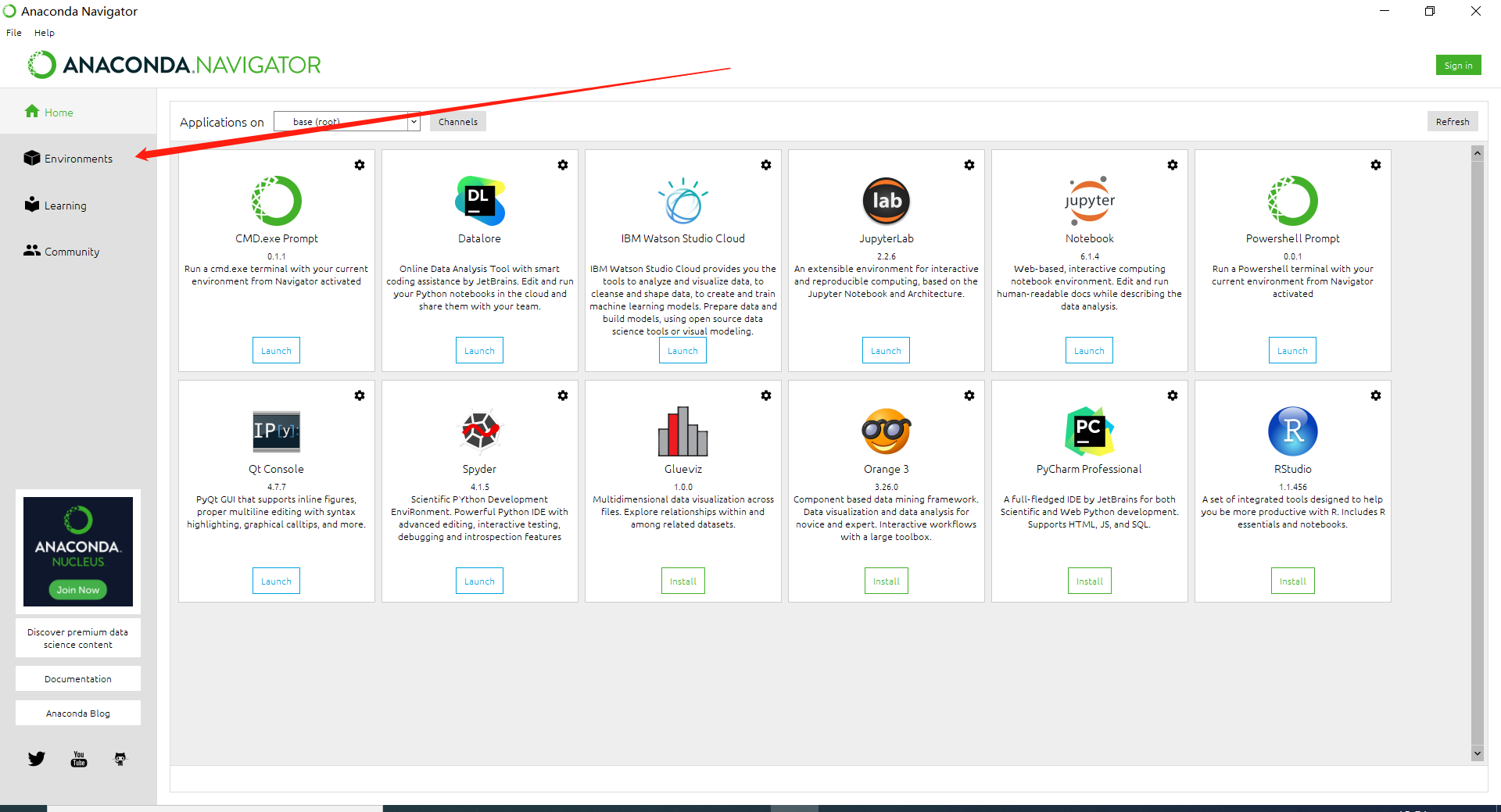Click the Powershell Prompt logo
The image size is (1501, 812).
(1293, 201)
